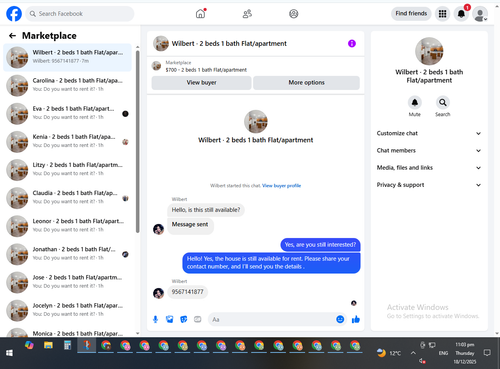This screenshot has height=369, width=500.
Task: Expand the Privacy & support section
Action: pos(429,185)
